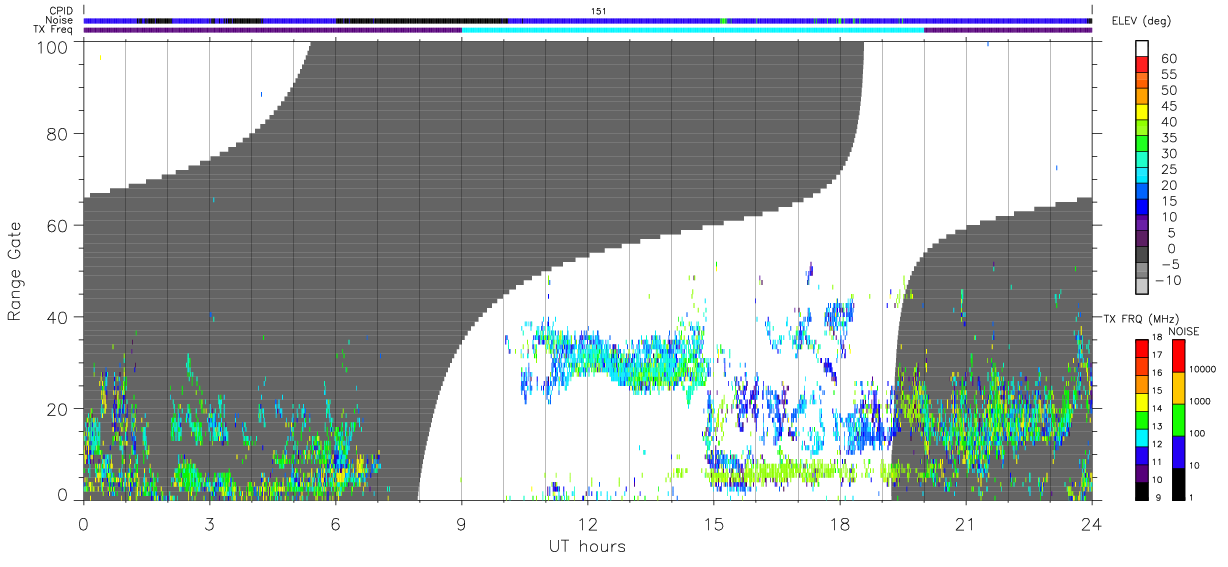1228x567 pixels.
Task: Select the 3 tick on UT hours axis
Action: pos(209,523)
